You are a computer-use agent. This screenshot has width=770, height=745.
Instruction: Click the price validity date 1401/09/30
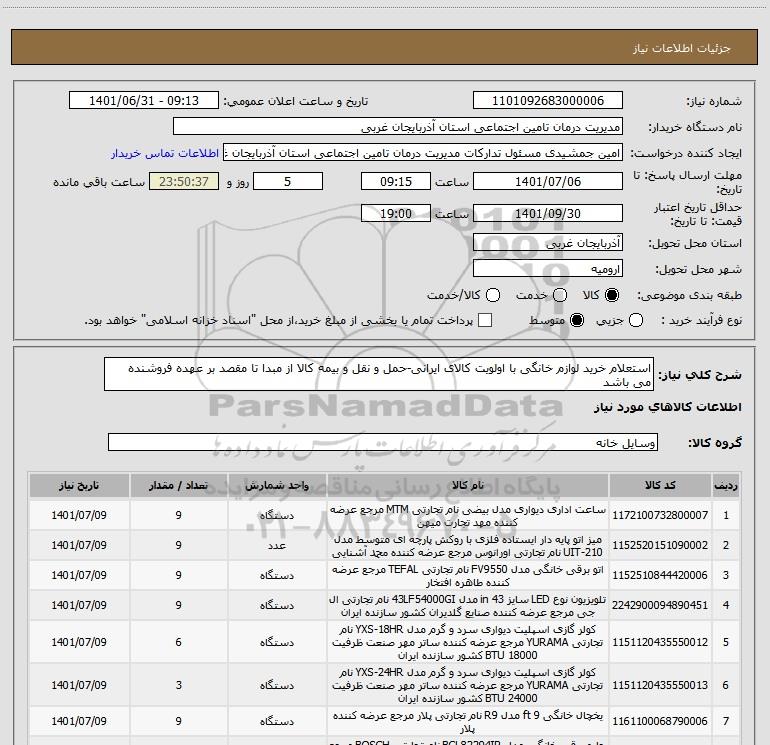(x=548, y=214)
